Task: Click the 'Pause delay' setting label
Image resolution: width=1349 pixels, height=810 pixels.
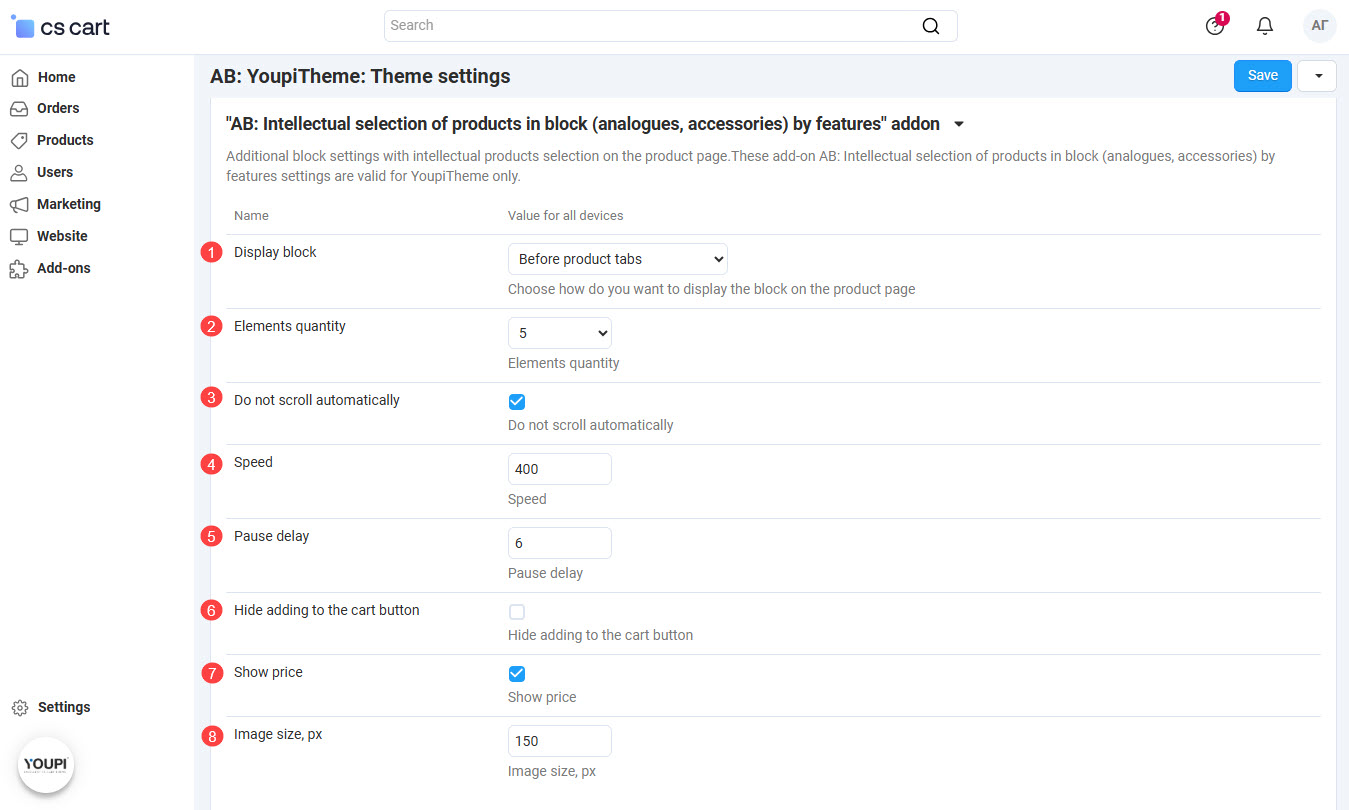Action: pyautogui.click(x=271, y=536)
